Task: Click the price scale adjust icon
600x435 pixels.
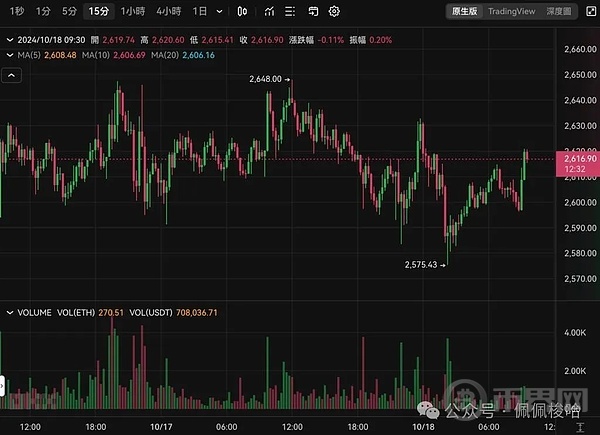Action: (x=580, y=427)
